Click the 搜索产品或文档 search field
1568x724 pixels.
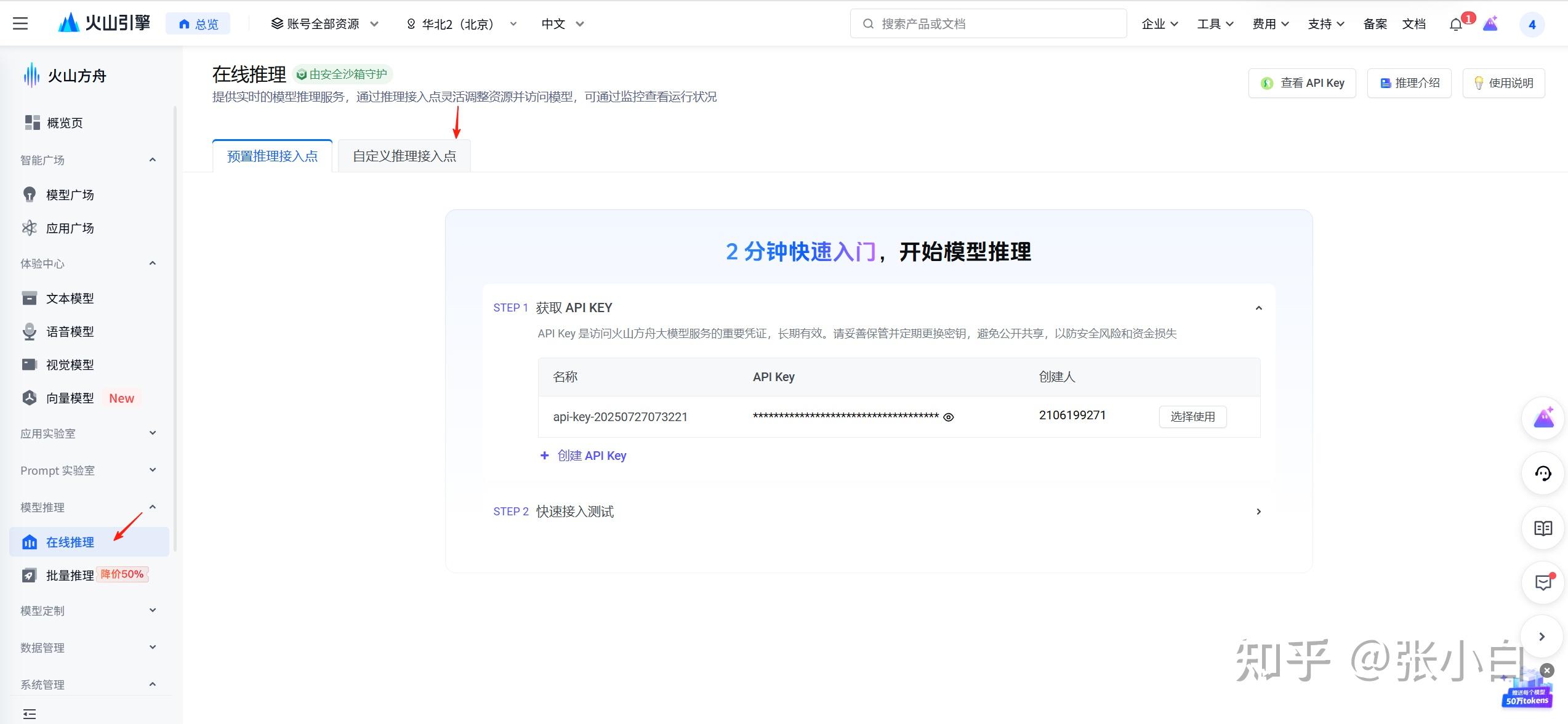coord(988,24)
